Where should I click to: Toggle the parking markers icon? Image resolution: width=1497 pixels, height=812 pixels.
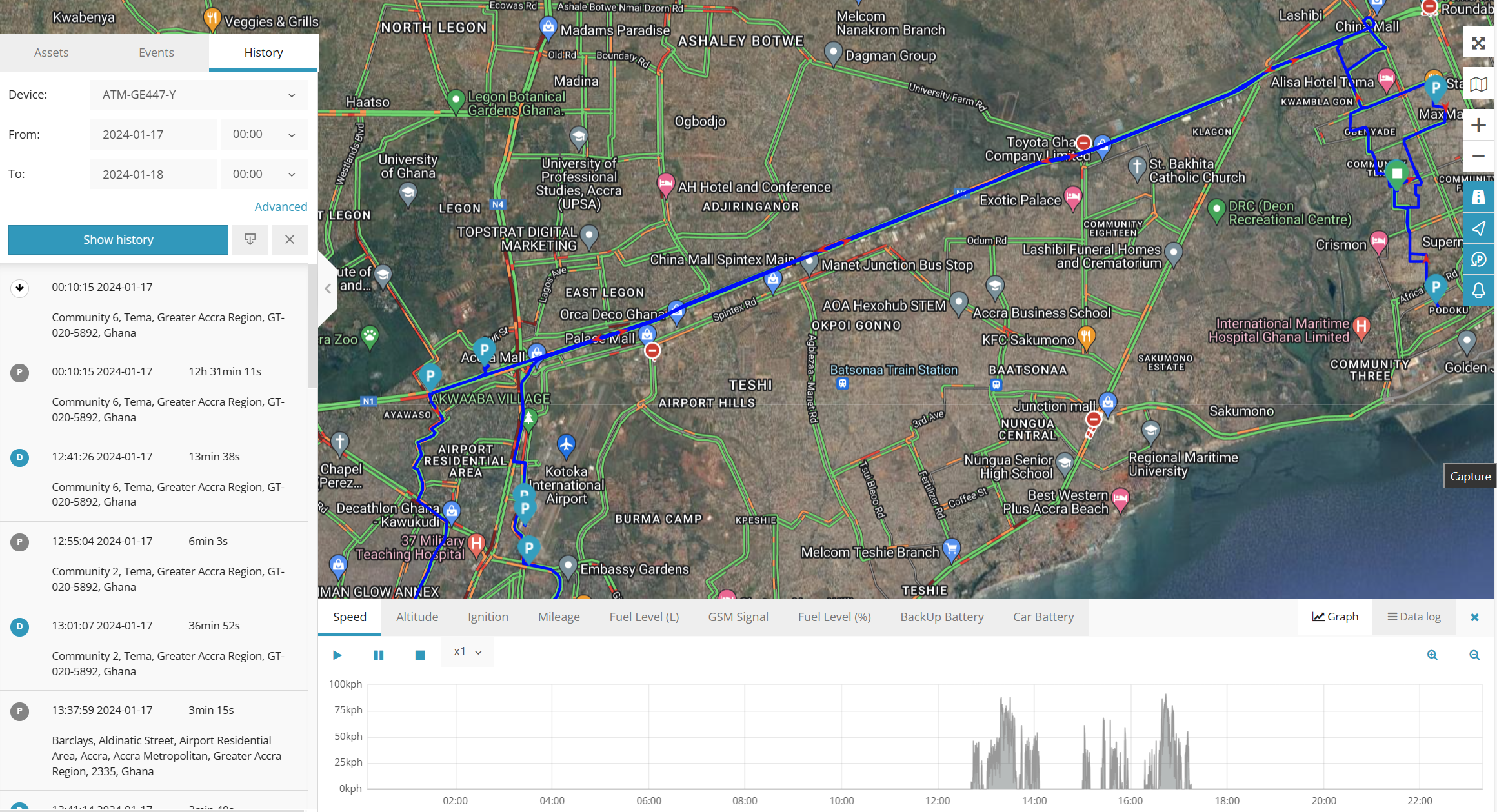[1478, 259]
